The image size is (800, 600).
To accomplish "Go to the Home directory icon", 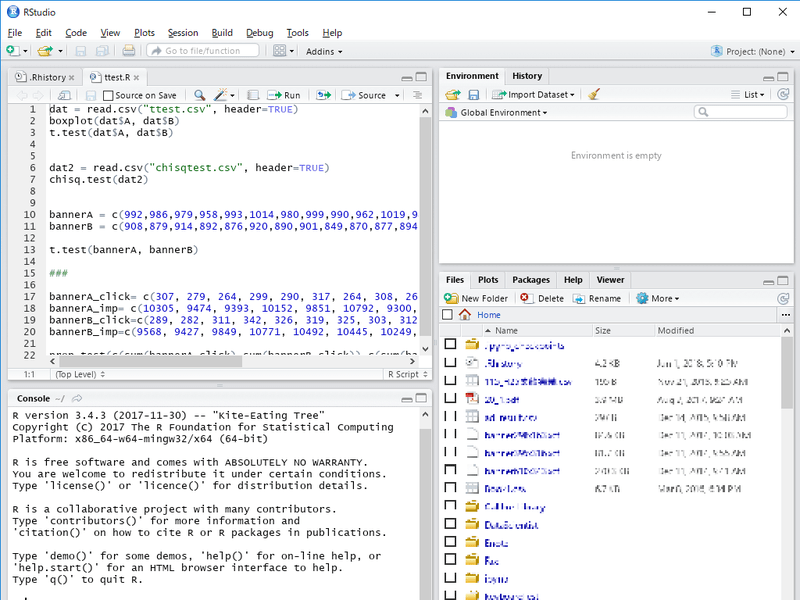I will 465,314.
